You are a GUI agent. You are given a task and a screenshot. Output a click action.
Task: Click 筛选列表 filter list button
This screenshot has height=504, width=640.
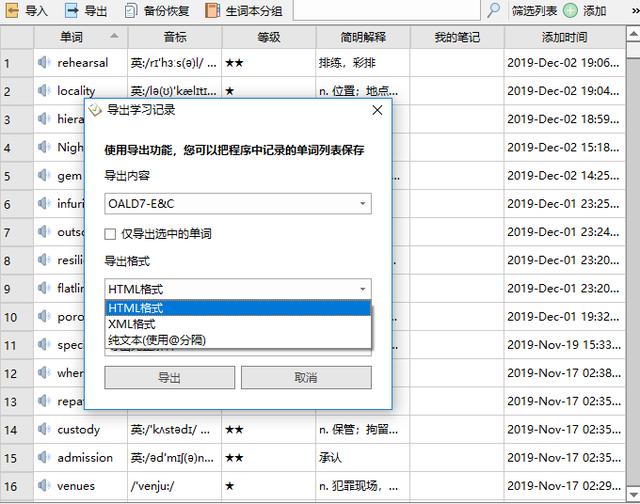point(534,11)
